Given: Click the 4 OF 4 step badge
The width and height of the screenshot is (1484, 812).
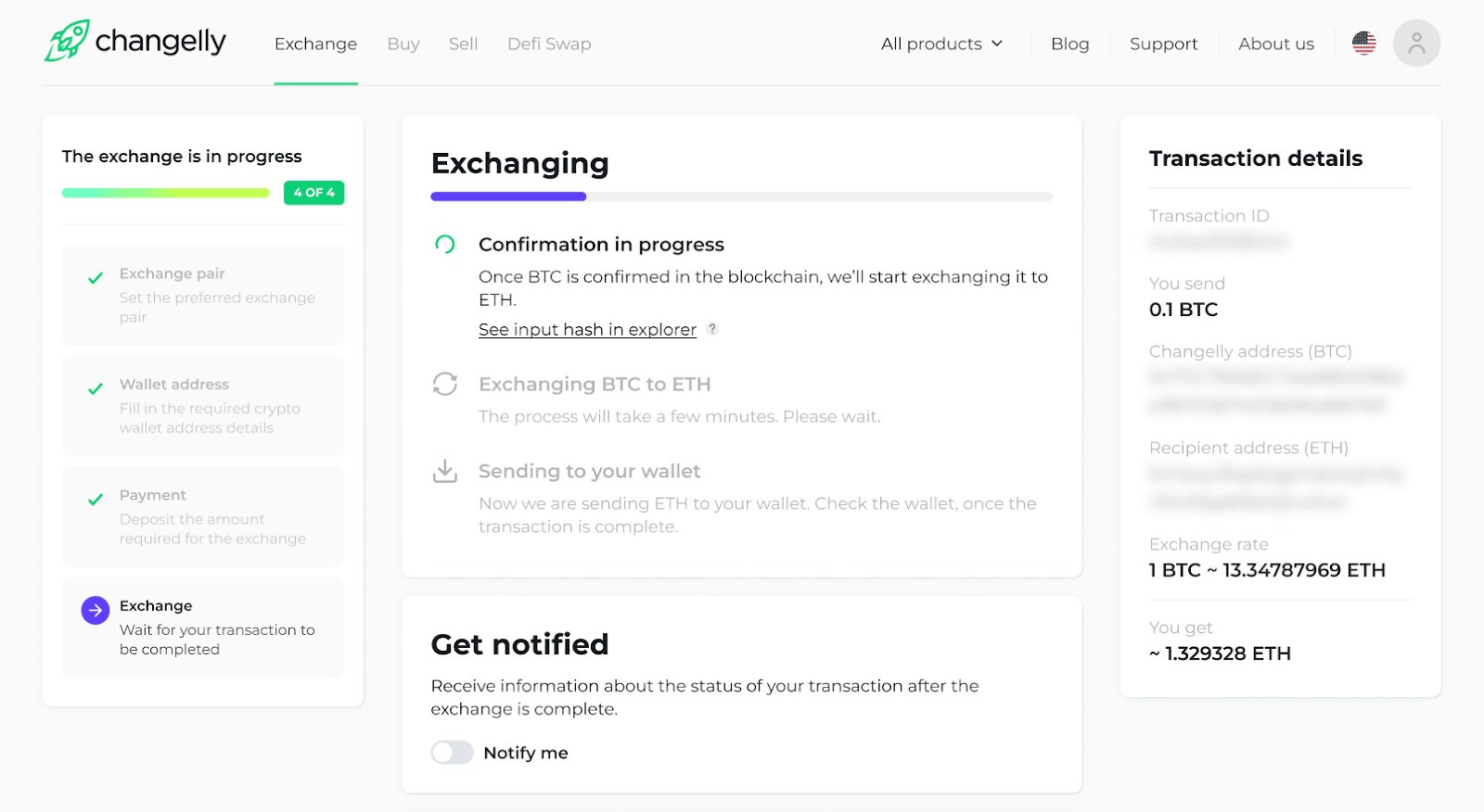Looking at the screenshot, I should click(x=313, y=193).
